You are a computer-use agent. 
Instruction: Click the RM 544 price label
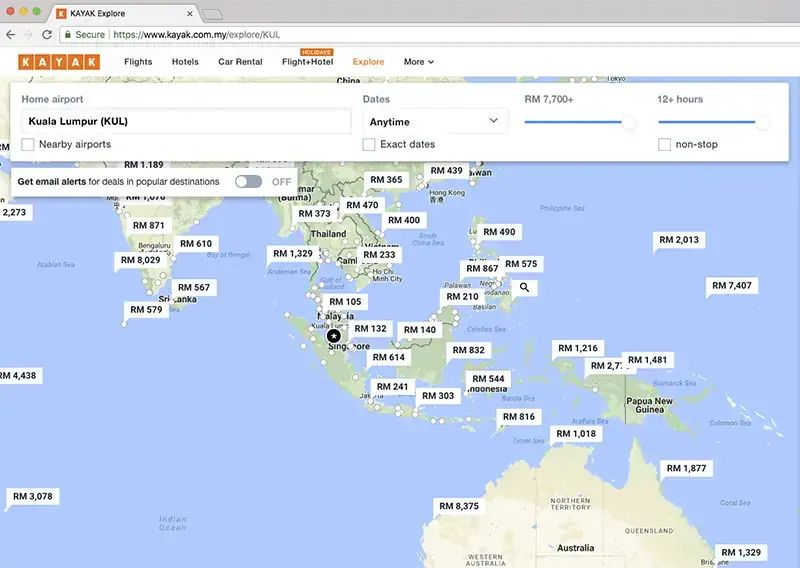[488, 378]
